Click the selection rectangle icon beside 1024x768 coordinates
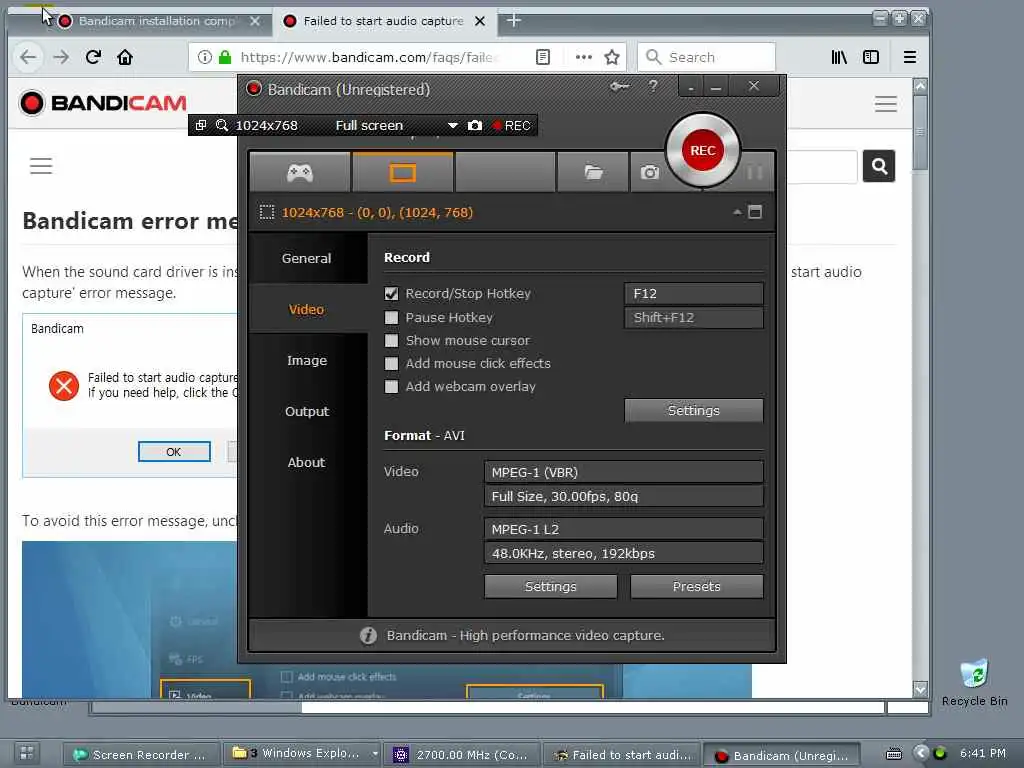 [x=266, y=212]
